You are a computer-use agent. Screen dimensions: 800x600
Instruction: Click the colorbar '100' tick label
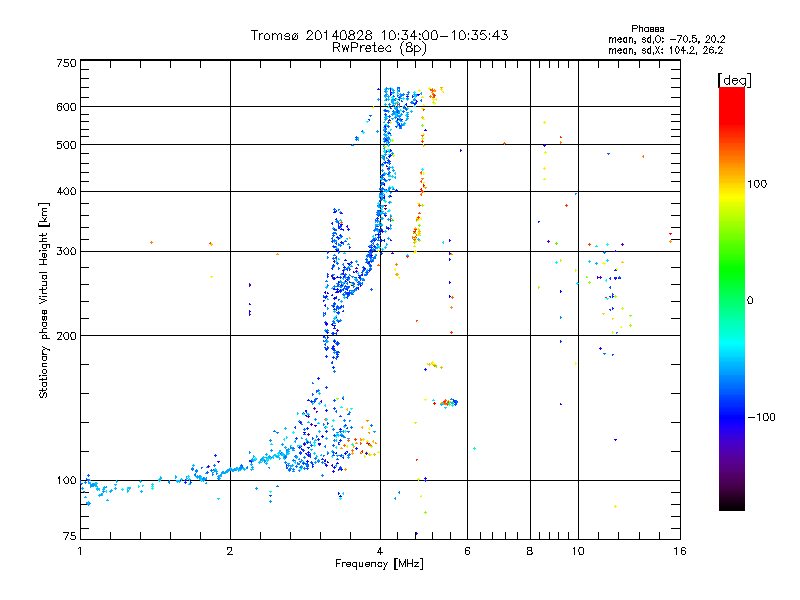(x=757, y=184)
